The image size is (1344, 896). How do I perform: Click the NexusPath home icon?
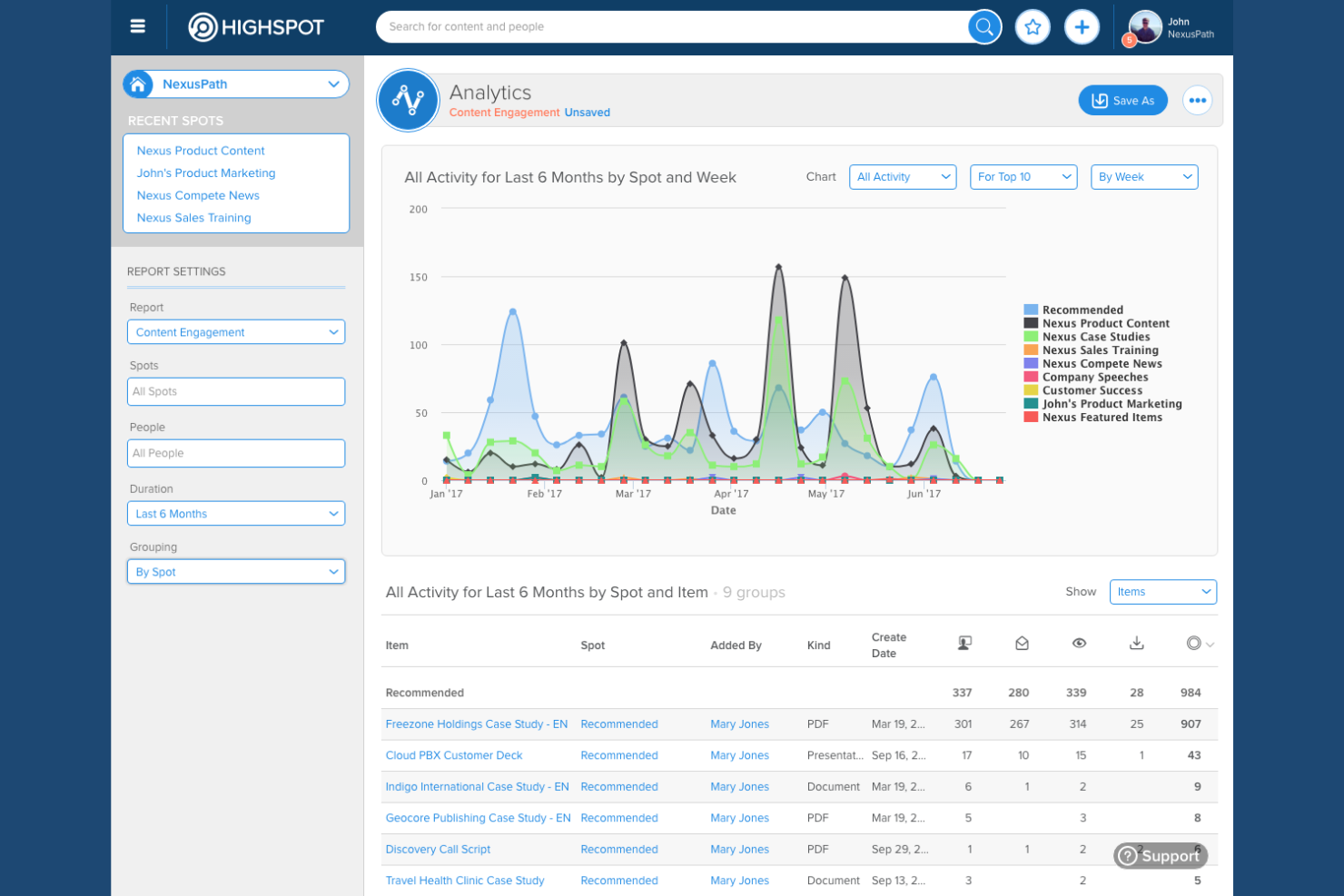138,84
